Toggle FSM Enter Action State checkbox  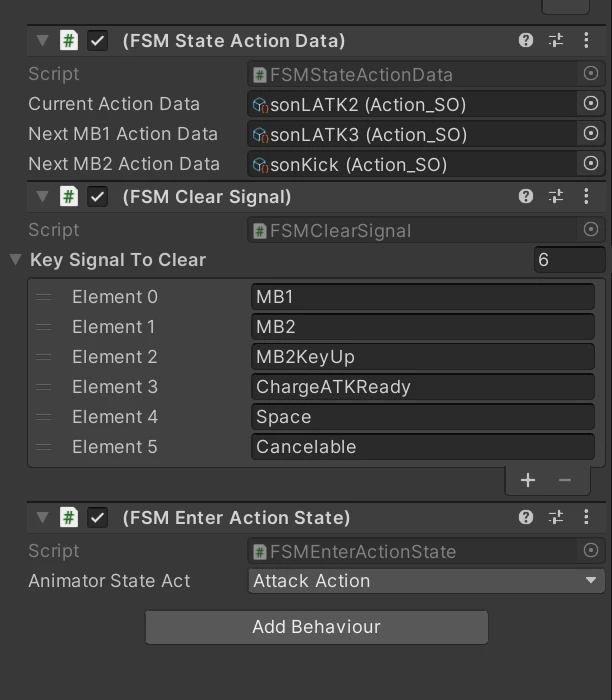(x=97, y=518)
